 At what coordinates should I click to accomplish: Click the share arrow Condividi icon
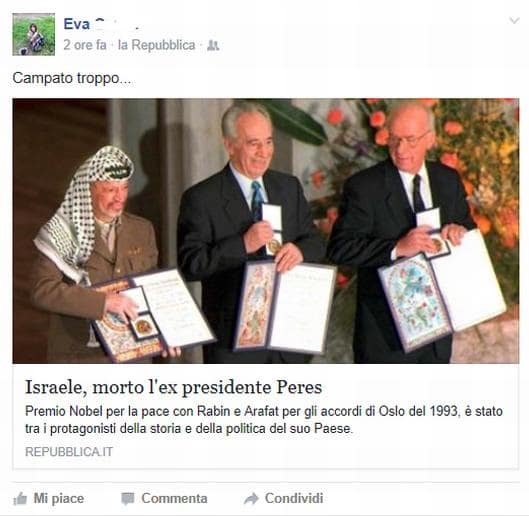tap(251, 498)
